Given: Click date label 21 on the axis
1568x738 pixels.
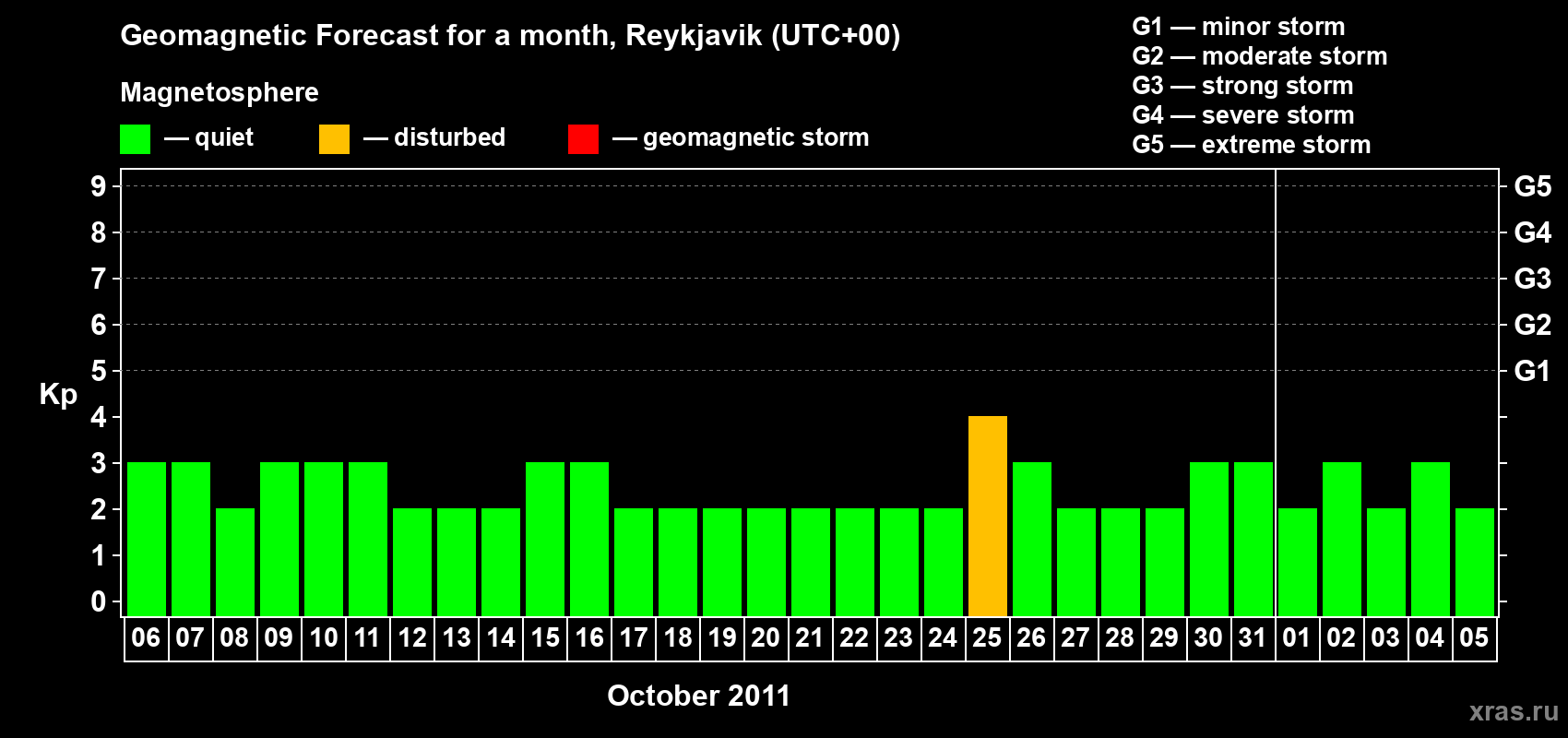Looking at the screenshot, I should tap(810, 637).
